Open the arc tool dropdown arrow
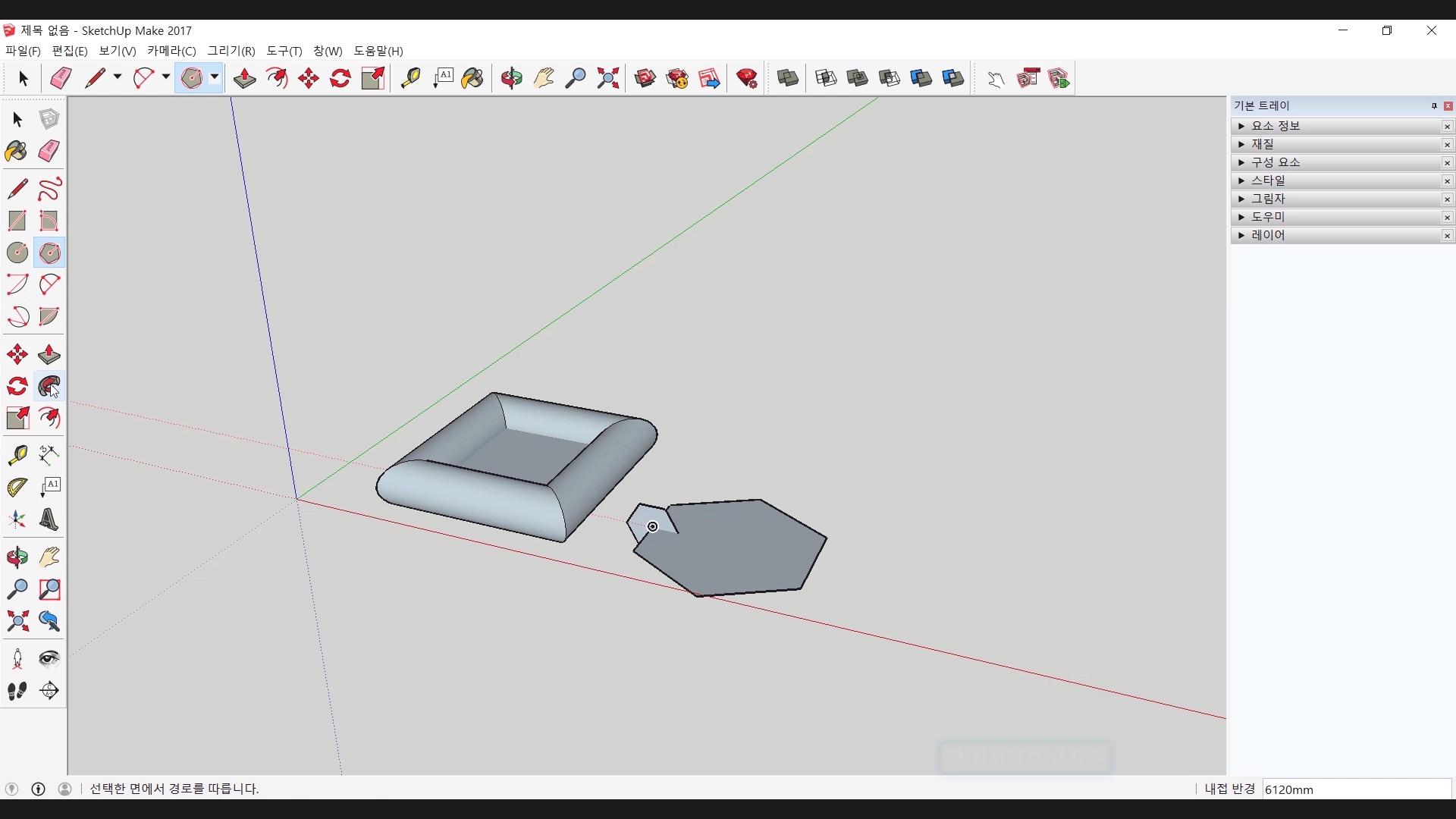1456x819 pixels. click(x=165, y=77)
